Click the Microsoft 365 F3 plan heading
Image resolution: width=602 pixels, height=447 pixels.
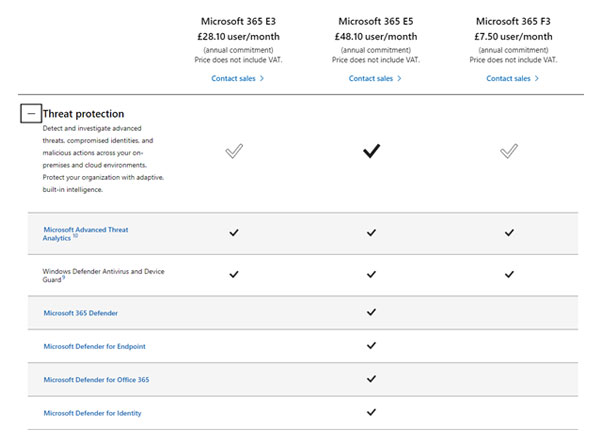point(513,22)
